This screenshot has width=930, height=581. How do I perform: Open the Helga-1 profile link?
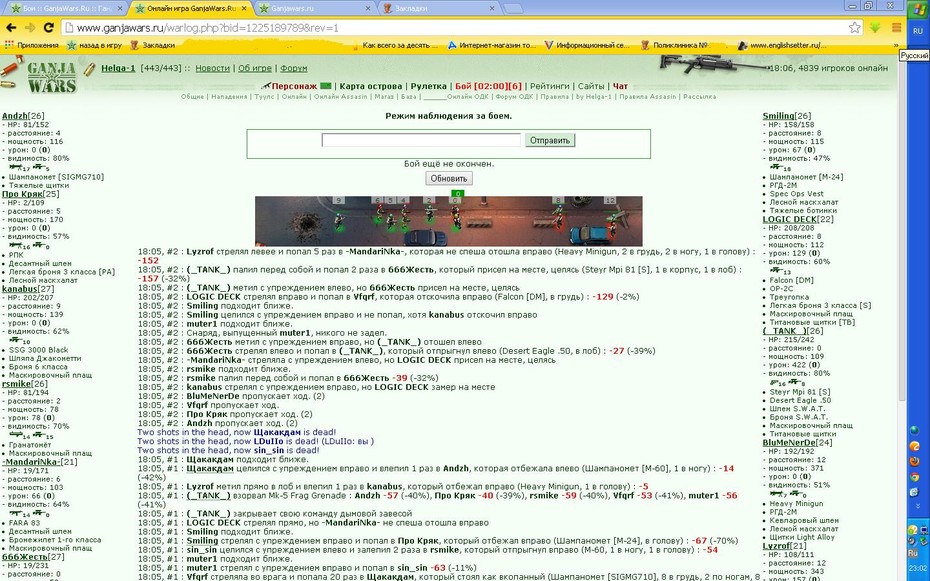[x=118, y=68]
